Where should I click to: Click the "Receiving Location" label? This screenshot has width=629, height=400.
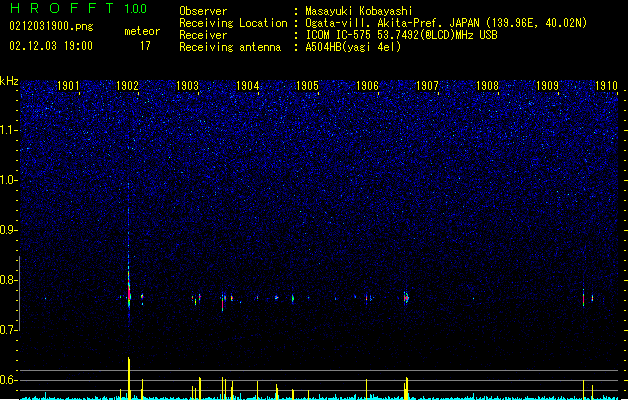[233, 23]
